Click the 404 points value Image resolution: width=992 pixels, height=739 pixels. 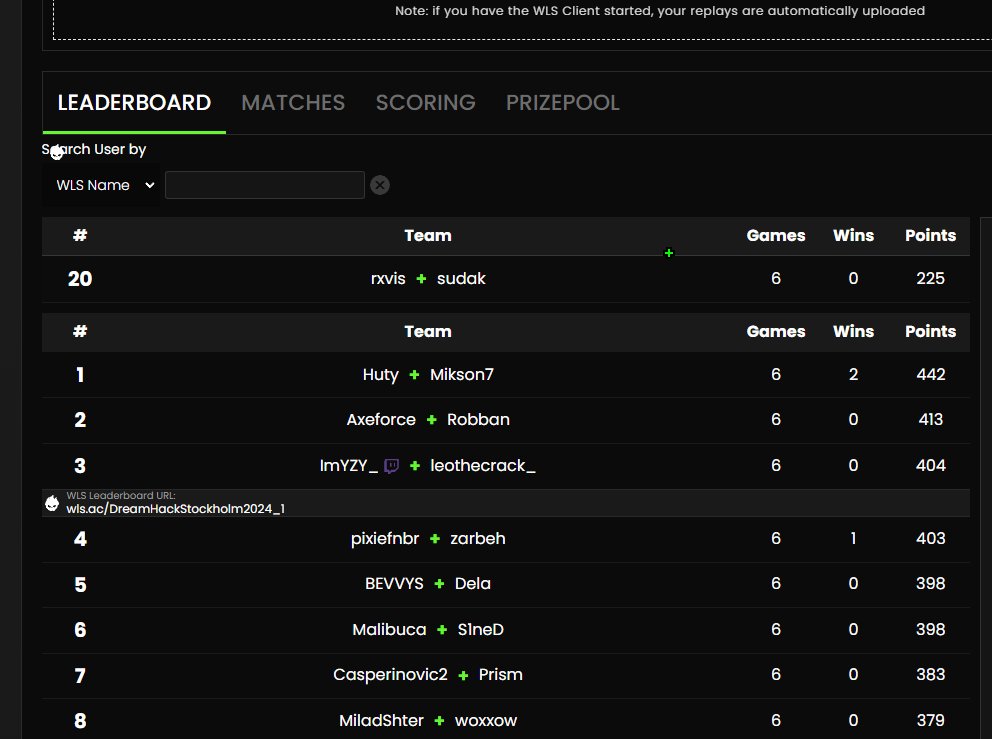coord(931,466)
